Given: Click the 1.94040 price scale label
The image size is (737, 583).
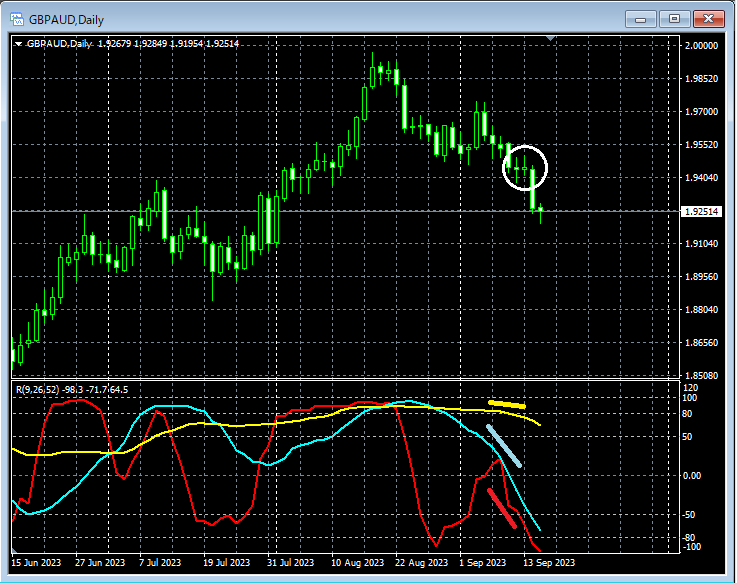Looking at the screenshot, I should point(701,178).
